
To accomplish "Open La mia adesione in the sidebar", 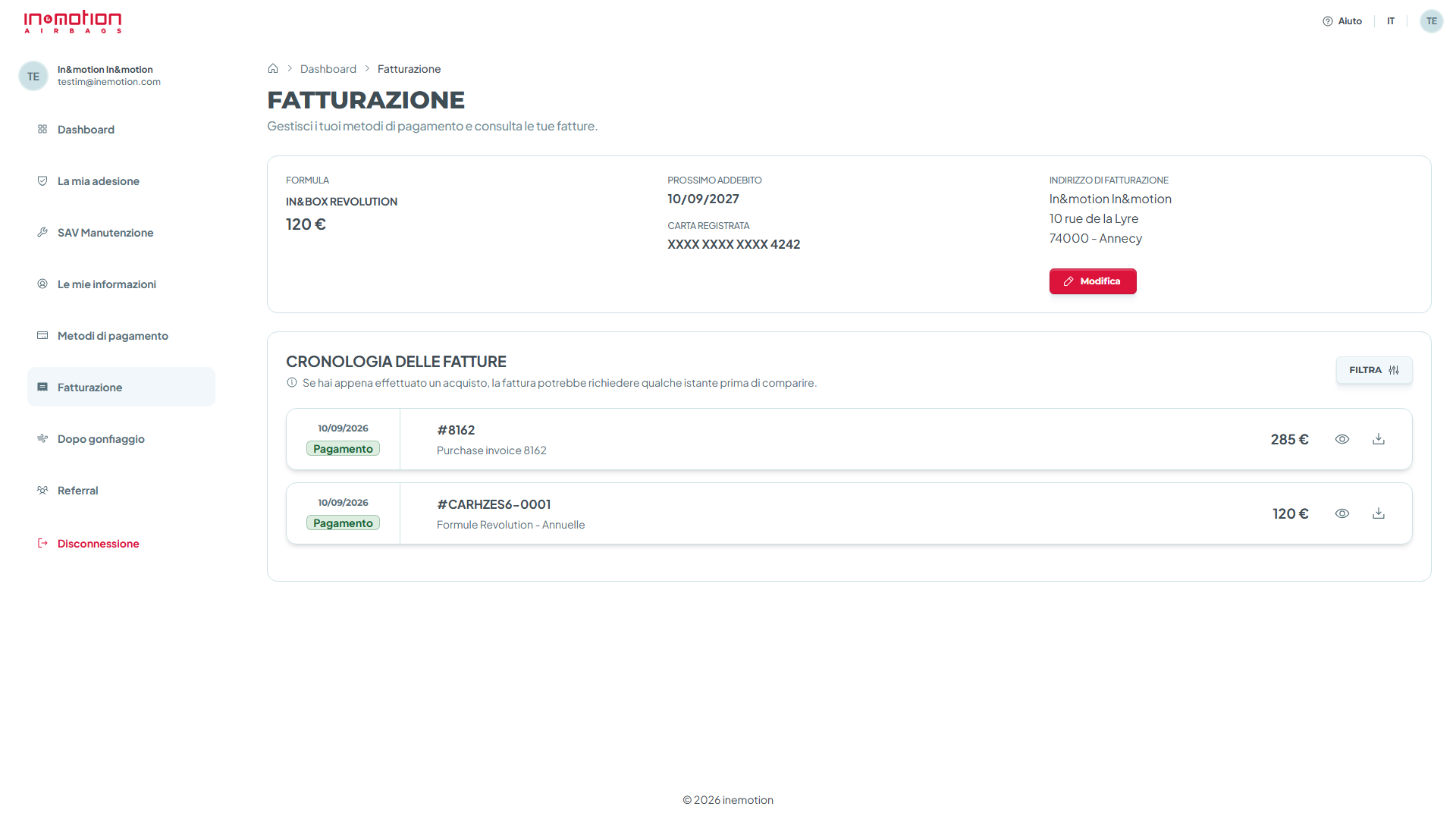I will (x=121, y=181).
